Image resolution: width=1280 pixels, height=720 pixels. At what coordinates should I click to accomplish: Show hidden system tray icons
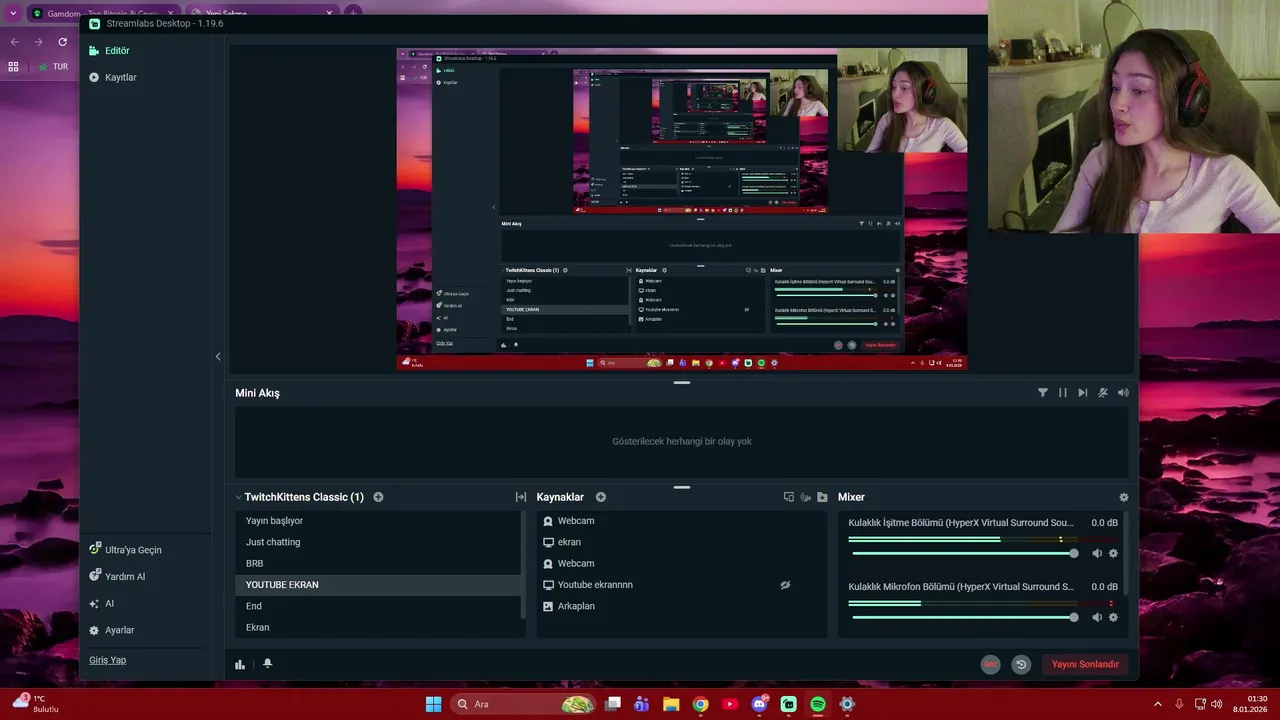(x=1158, y=704)
